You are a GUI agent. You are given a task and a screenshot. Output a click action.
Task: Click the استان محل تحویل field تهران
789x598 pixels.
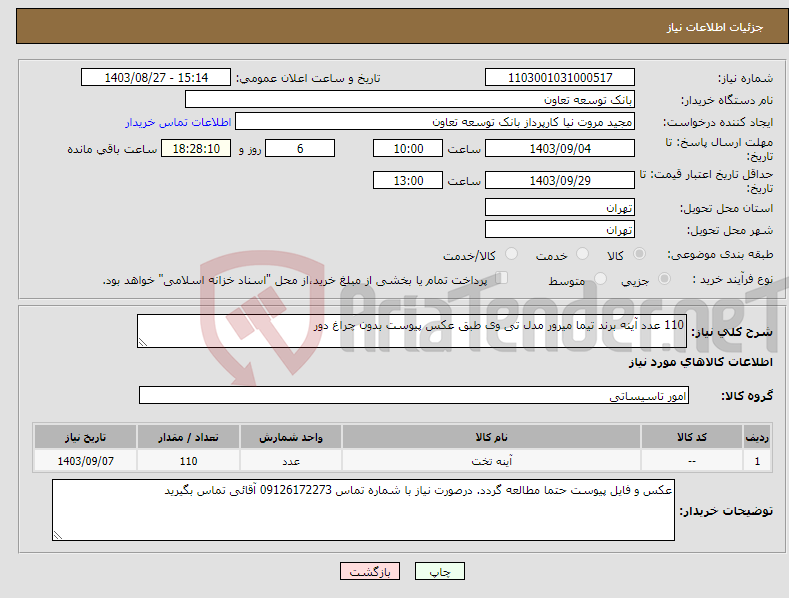pos(560,207)
